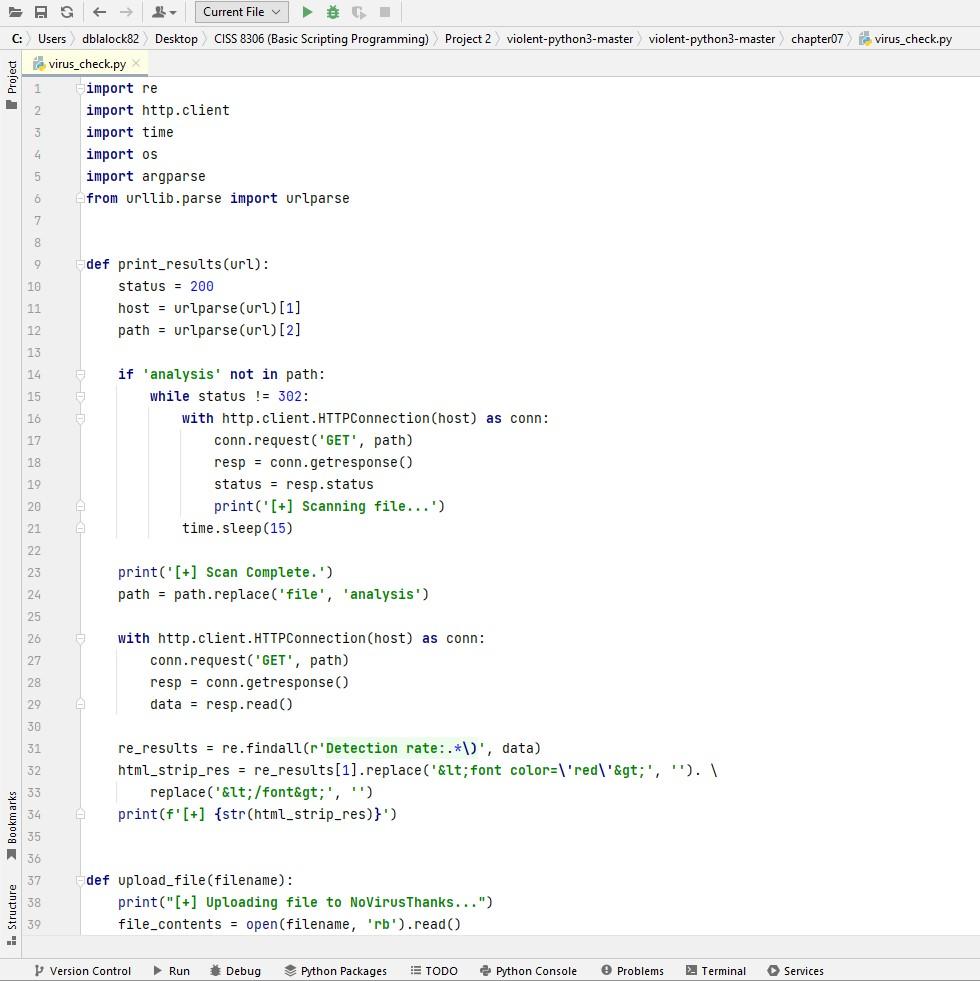Collapse the print_results function with its fold arrow
This screenshot has width=980, height=981.
click(x=80, y=264)
